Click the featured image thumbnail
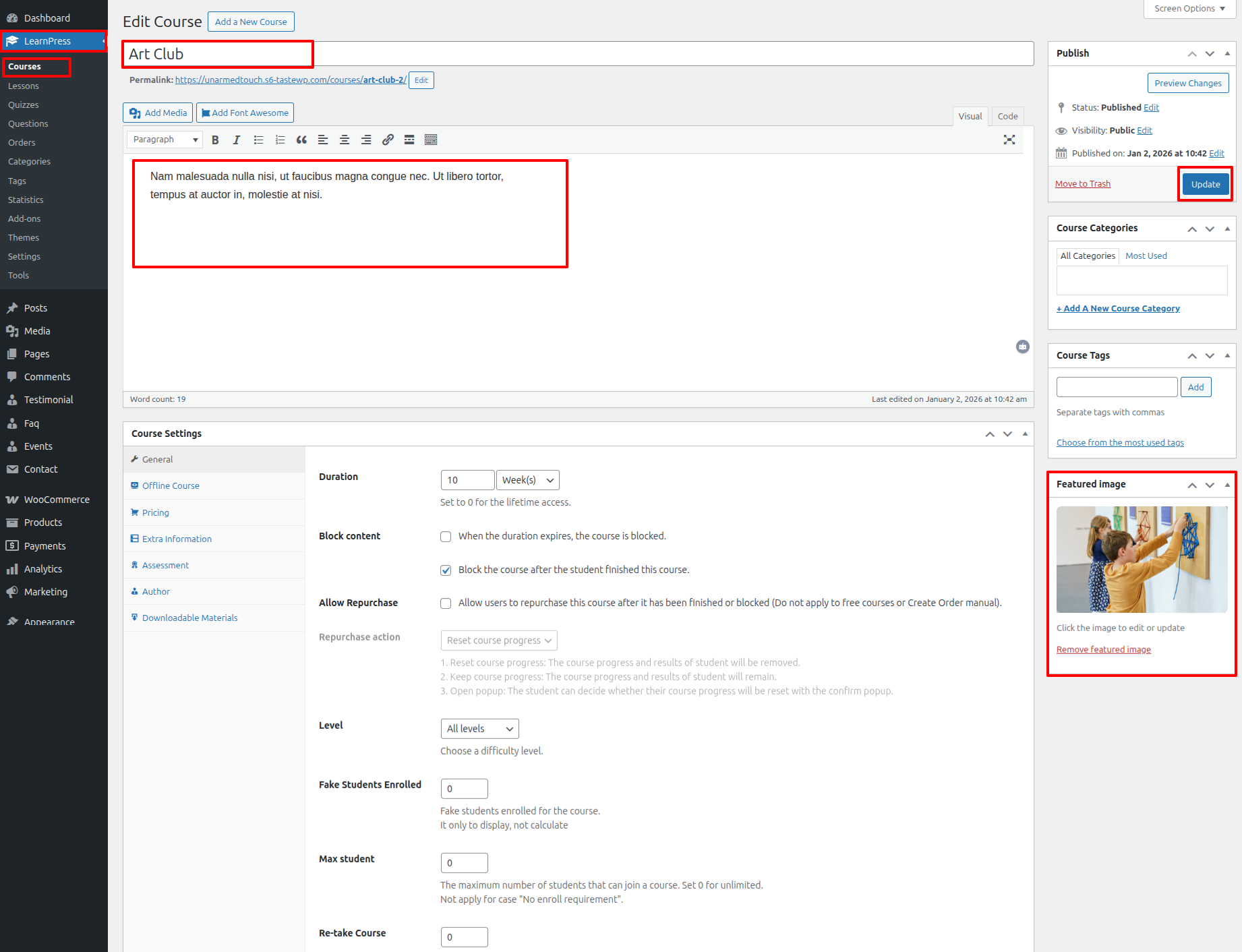 click(1142, 560)
